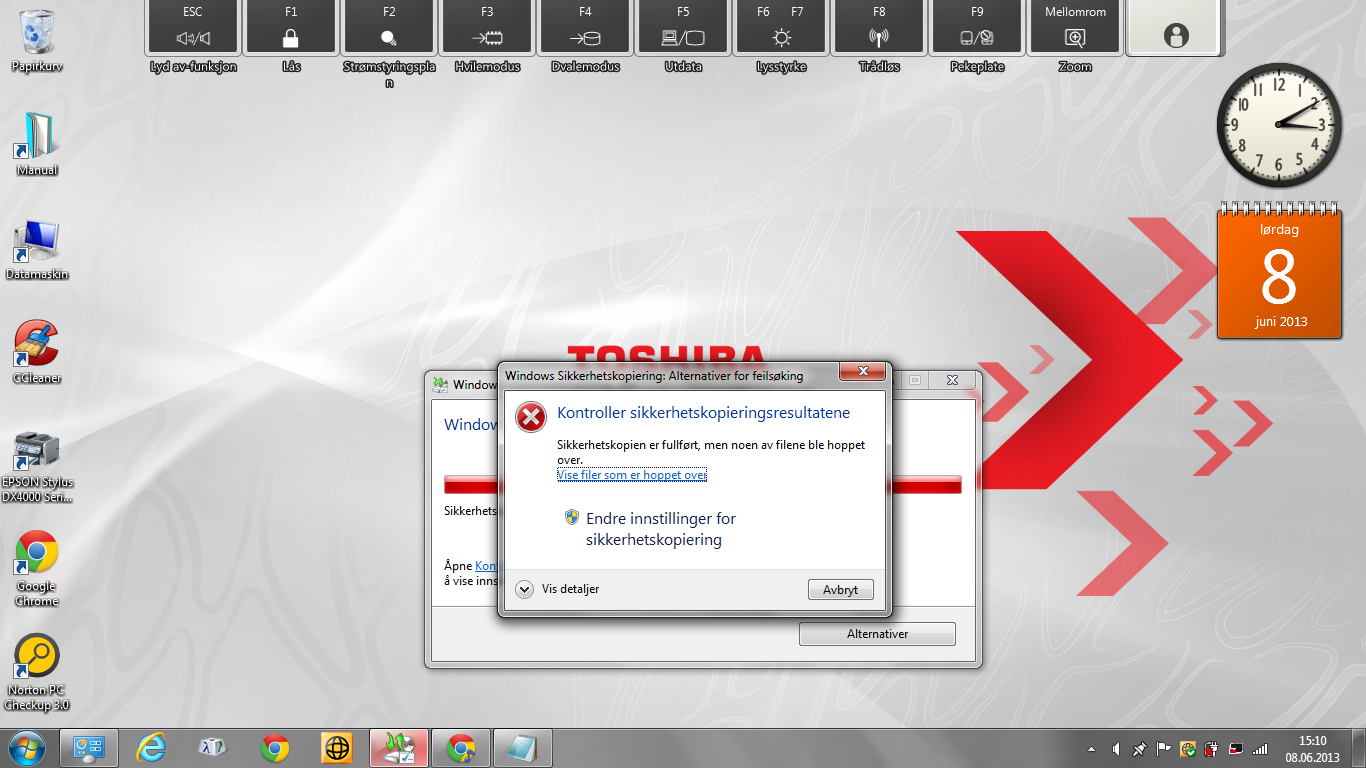This screenshot has height=768, width=1366.
Task: Click the orange calendar gadget showing lørdag 8
Action: click(1278, 271)
